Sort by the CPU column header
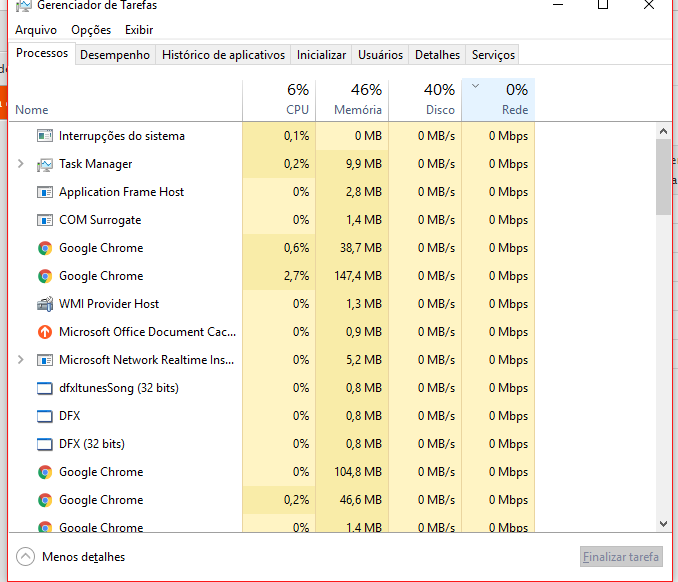 279,100
